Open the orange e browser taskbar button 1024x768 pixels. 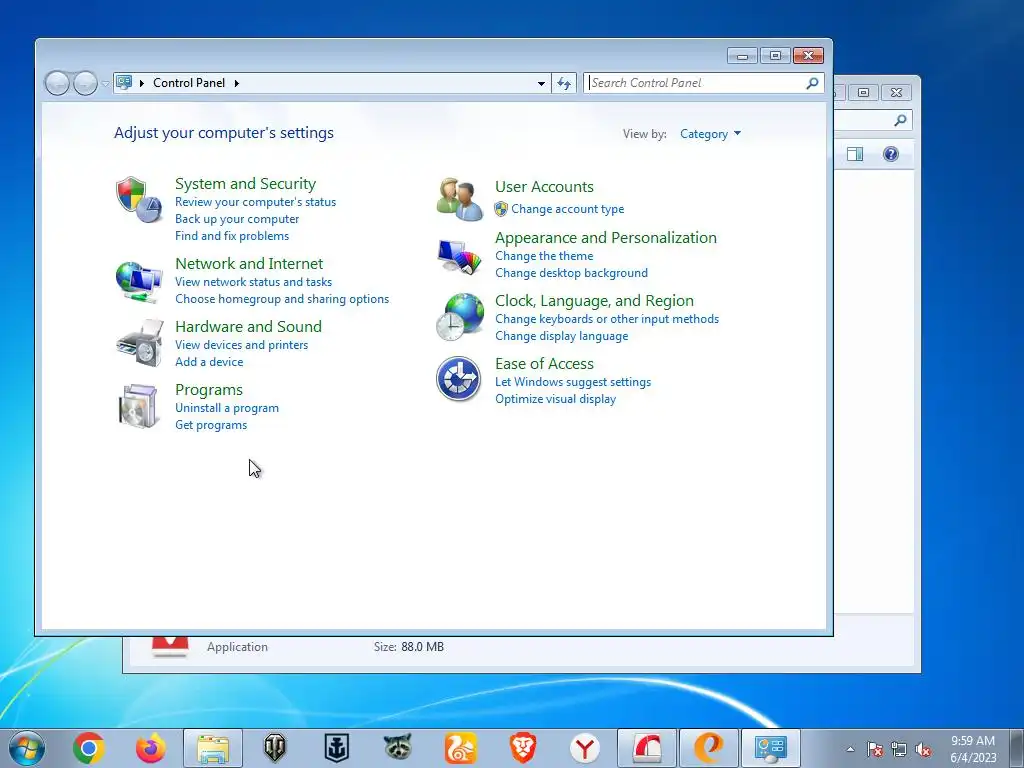pos(709,748)
